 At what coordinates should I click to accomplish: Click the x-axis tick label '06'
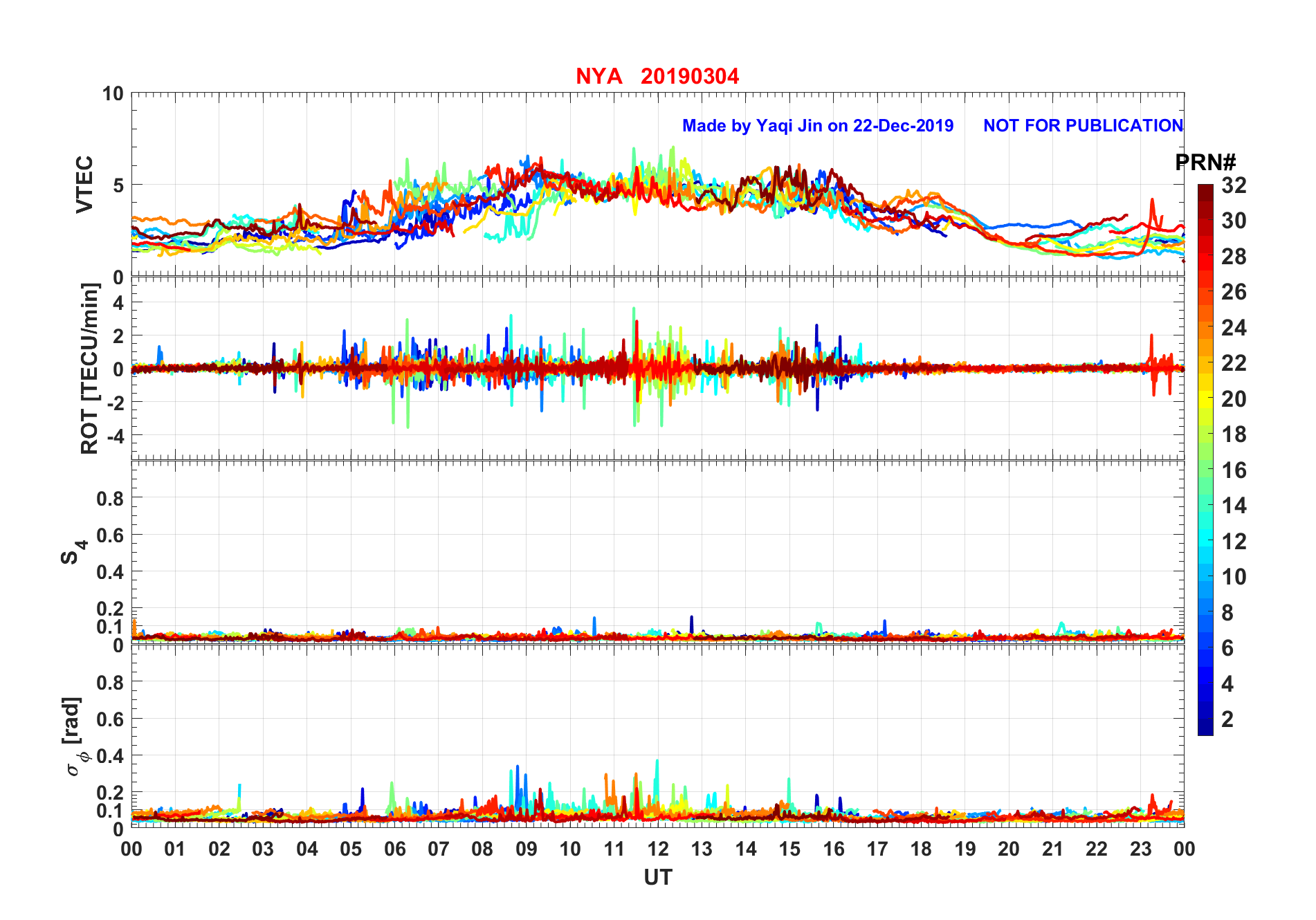(x=394, y=849)
